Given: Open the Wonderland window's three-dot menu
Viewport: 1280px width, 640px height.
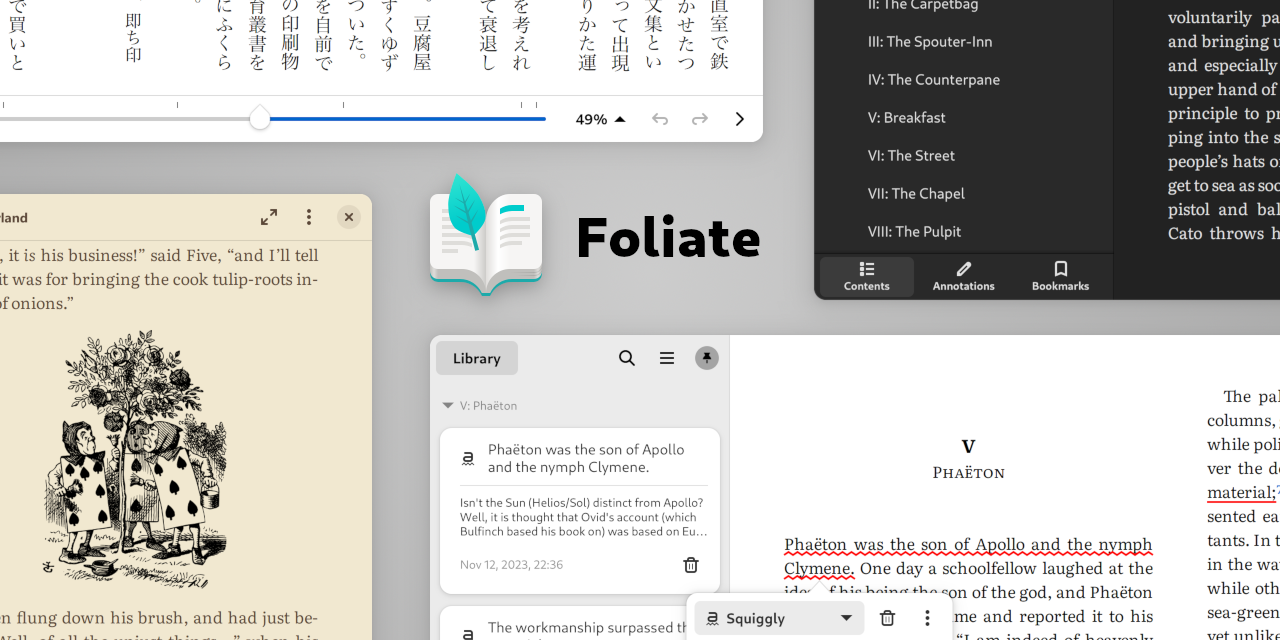Looking at the screenshot, I should click(309, 217).
